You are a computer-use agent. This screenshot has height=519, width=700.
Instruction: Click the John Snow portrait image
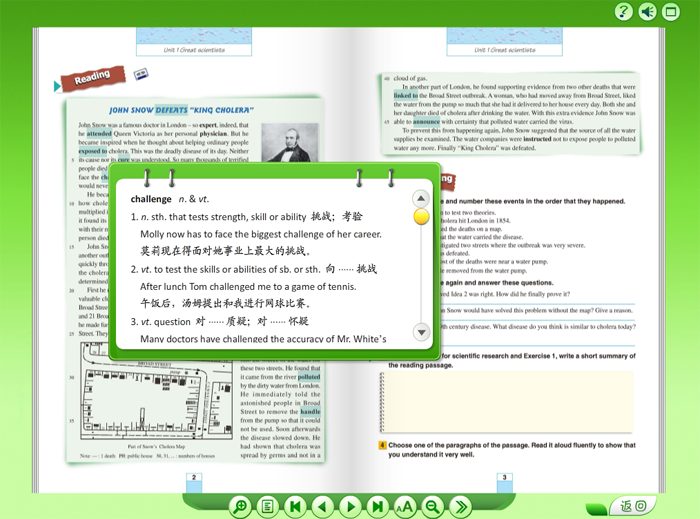pyautogui.click(x=289, y=142)
